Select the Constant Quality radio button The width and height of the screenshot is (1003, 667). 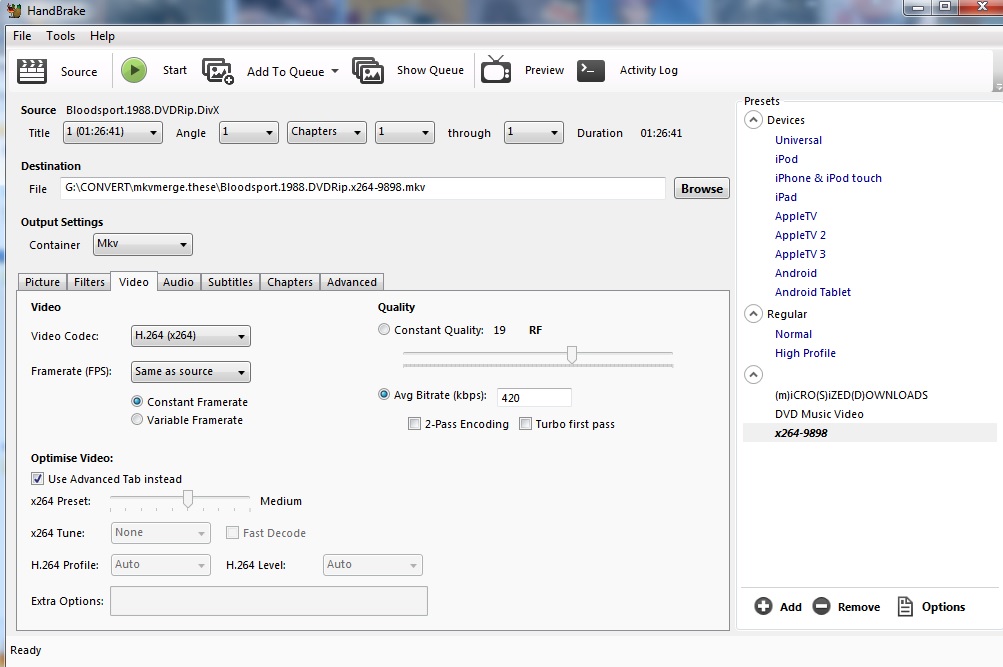coord(385,330)
